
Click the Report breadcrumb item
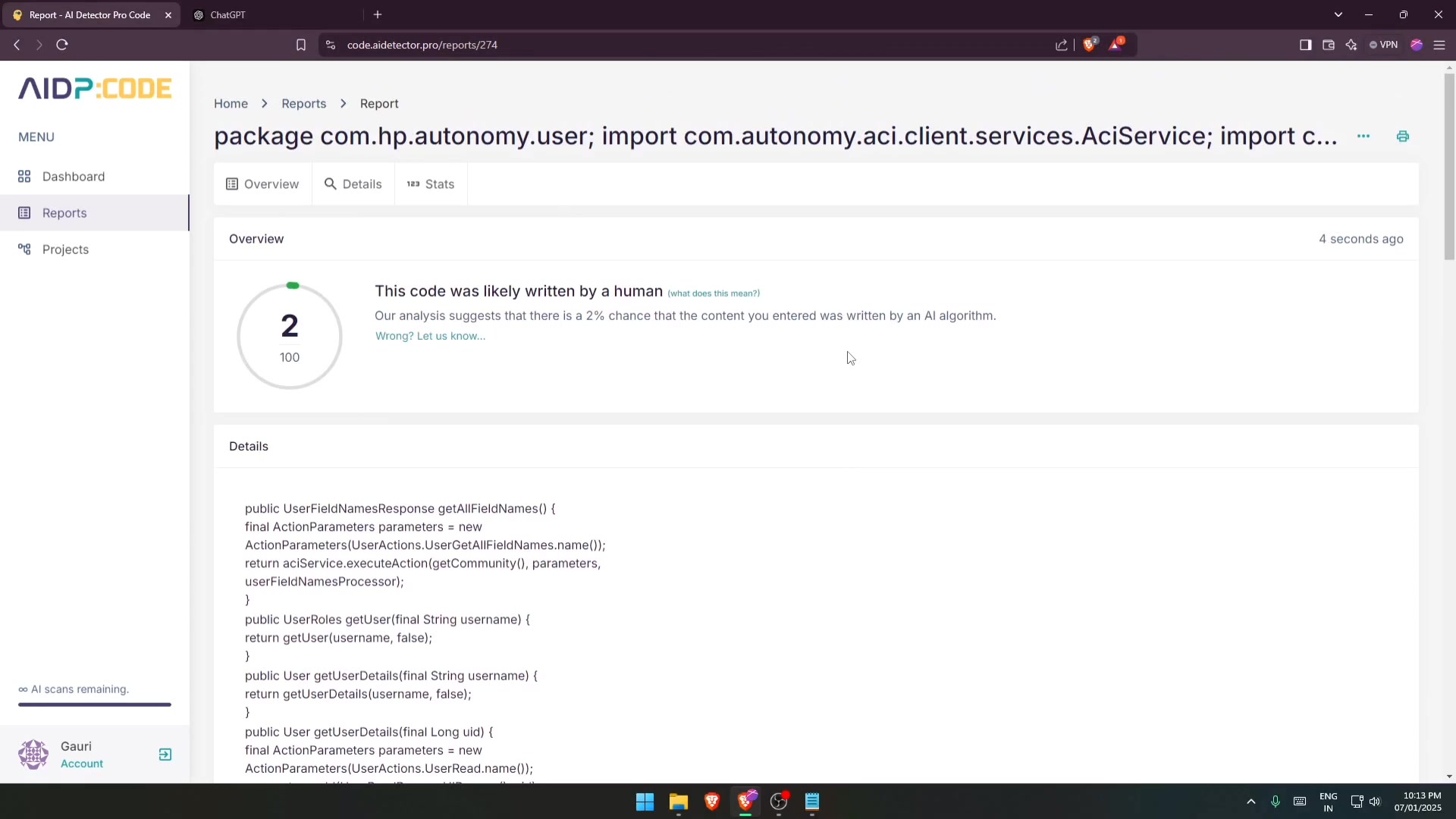[379, 104]
